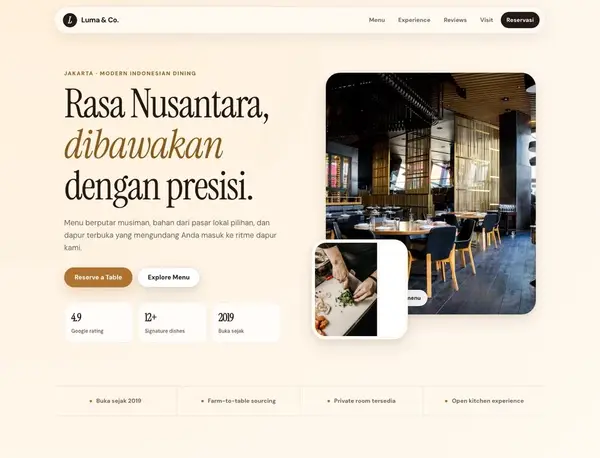Click the 4.9 Google rating card
600x458 pixels.
(99, 323)
